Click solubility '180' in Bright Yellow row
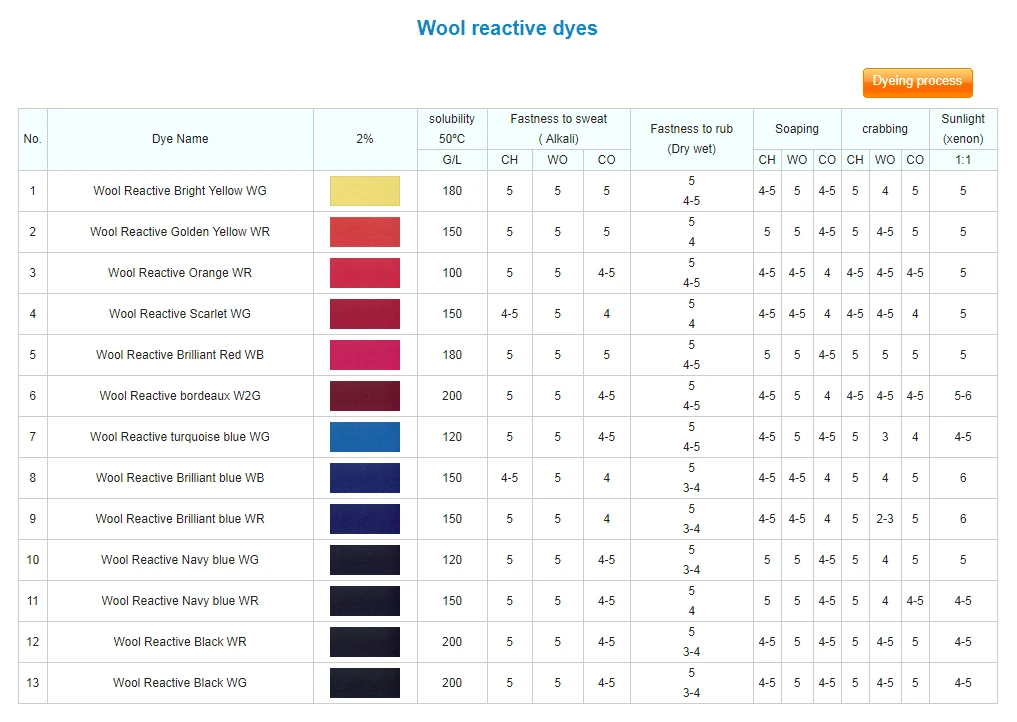 tap(452, 191)
